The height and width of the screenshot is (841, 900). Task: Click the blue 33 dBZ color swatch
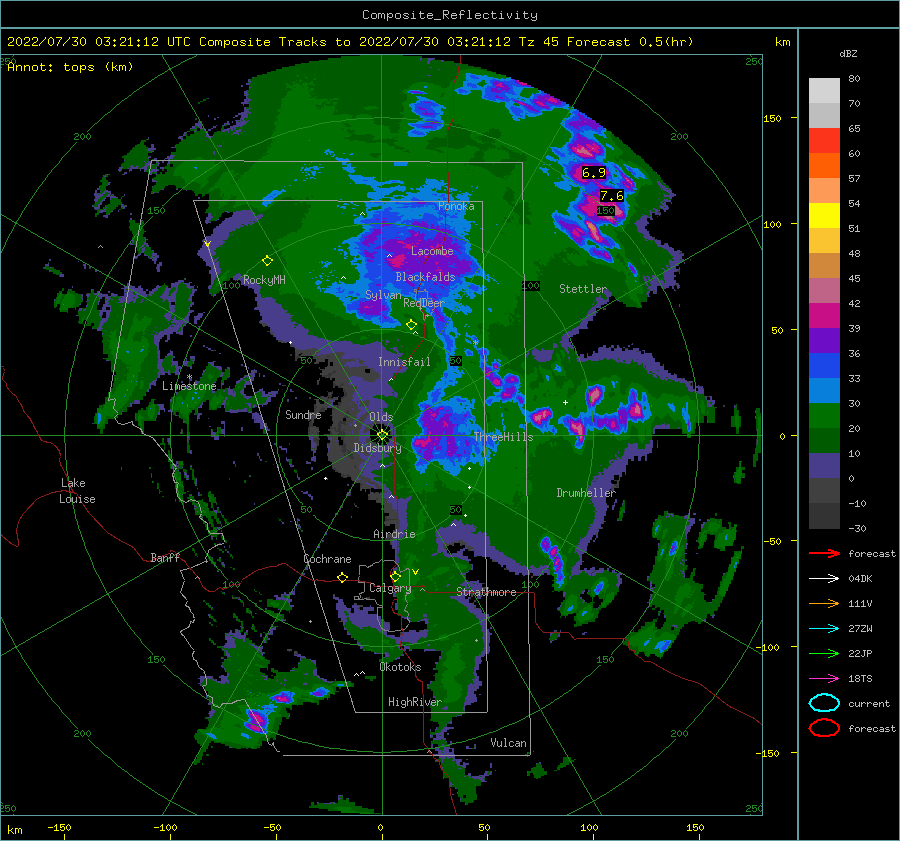(x=824, y=366)
